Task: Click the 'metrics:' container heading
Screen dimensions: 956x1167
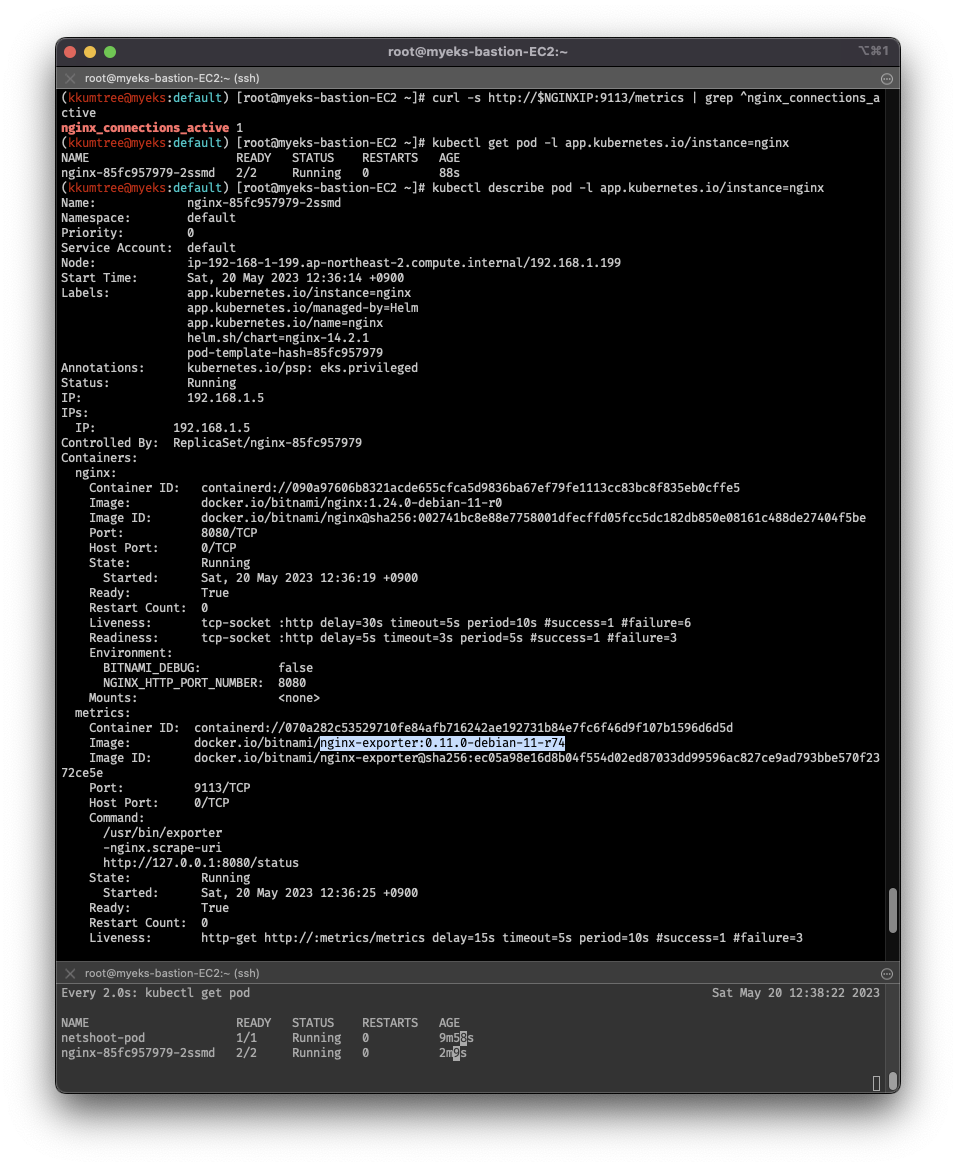Action: [103, 713]
